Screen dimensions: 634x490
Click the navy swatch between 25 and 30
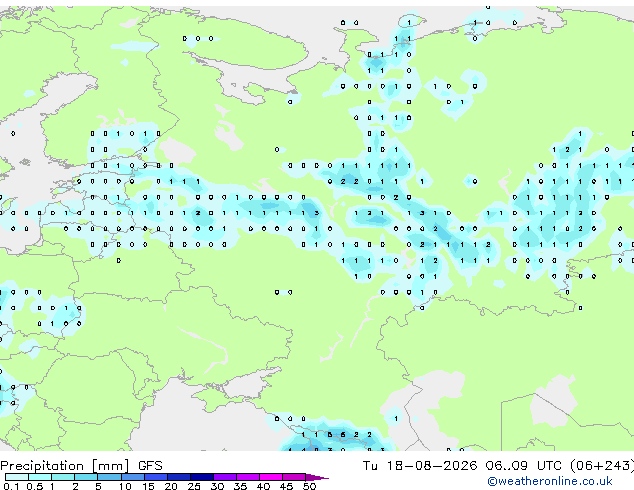201,477
